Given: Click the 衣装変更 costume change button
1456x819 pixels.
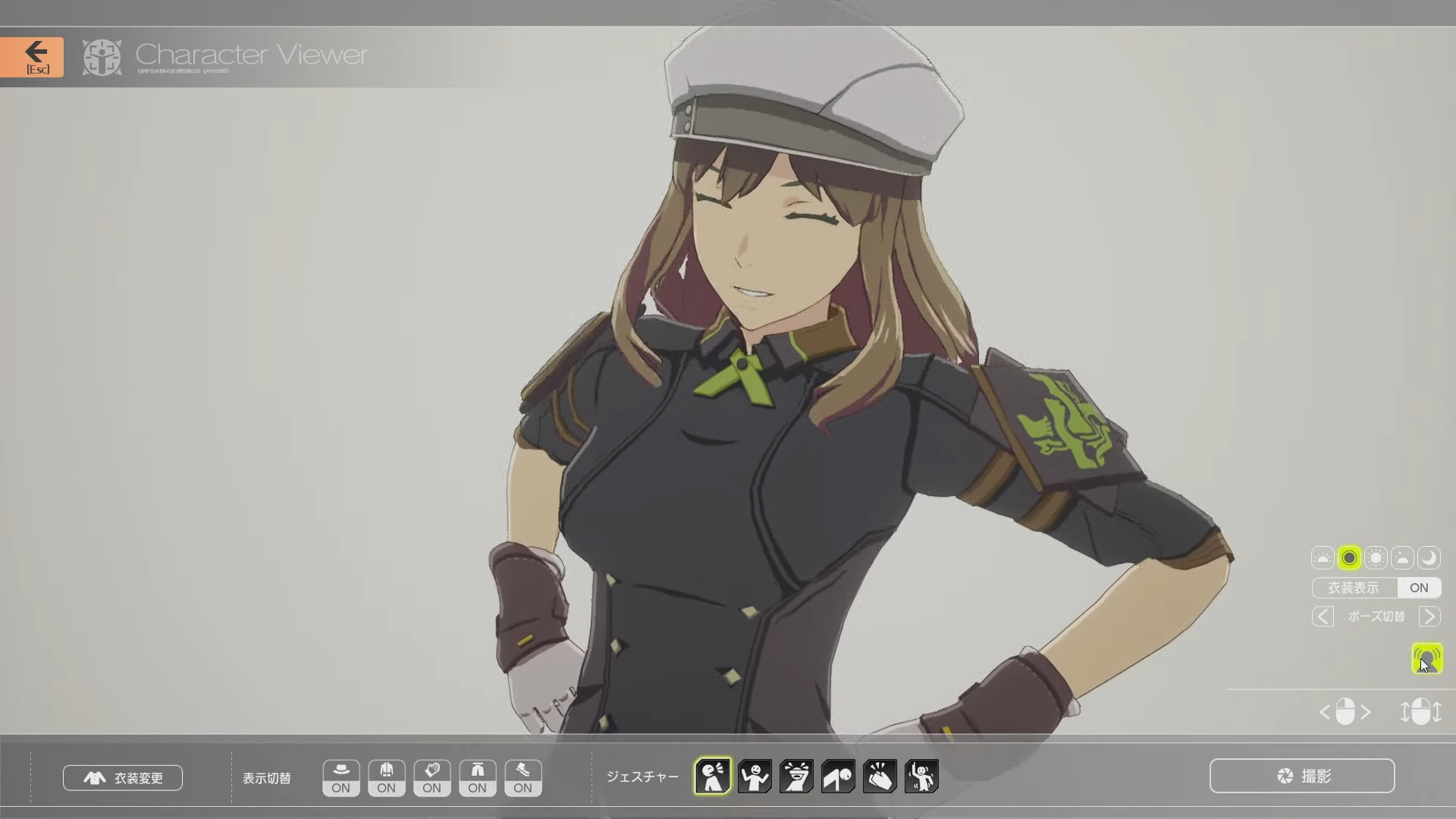Looking at the screenshot, I should pyautogui.click(x=123, y=778).
